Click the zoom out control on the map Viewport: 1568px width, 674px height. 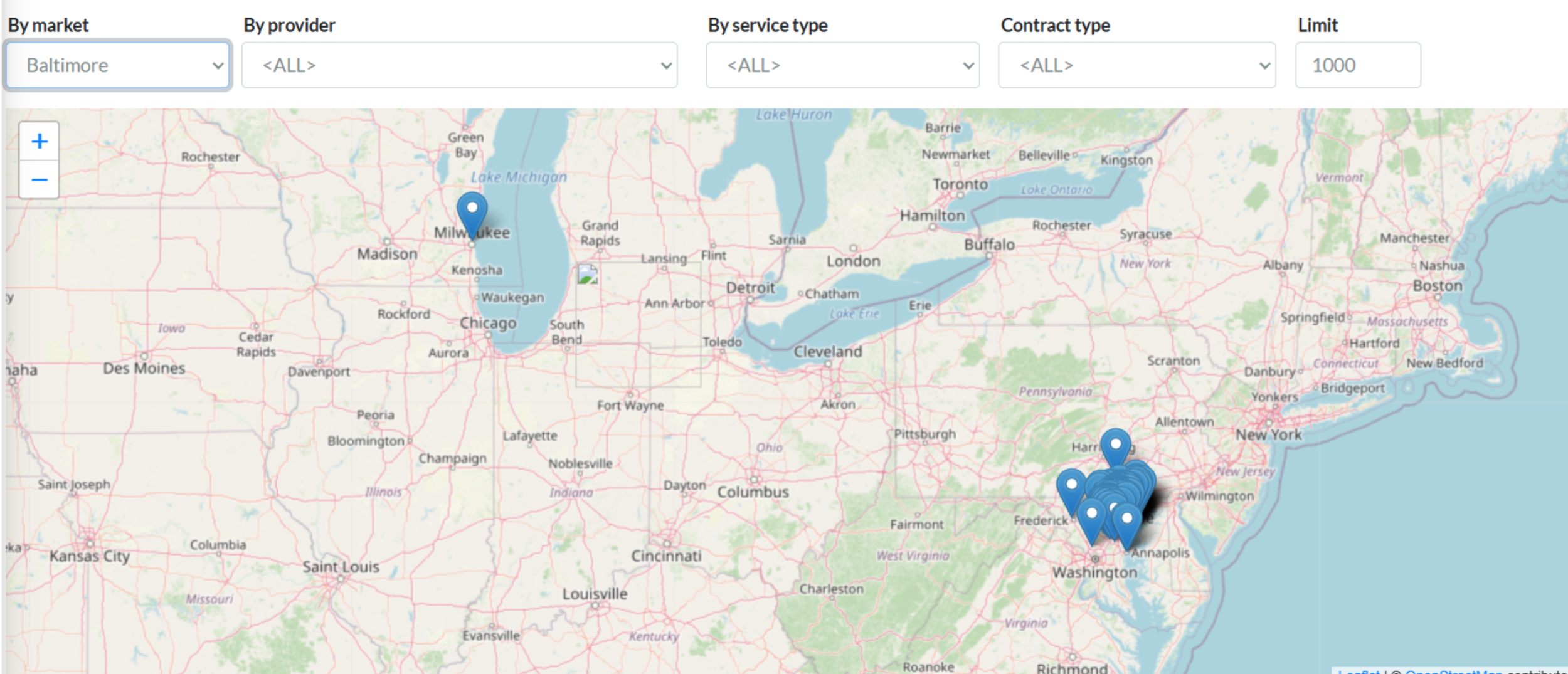click(x=39, y=180)
